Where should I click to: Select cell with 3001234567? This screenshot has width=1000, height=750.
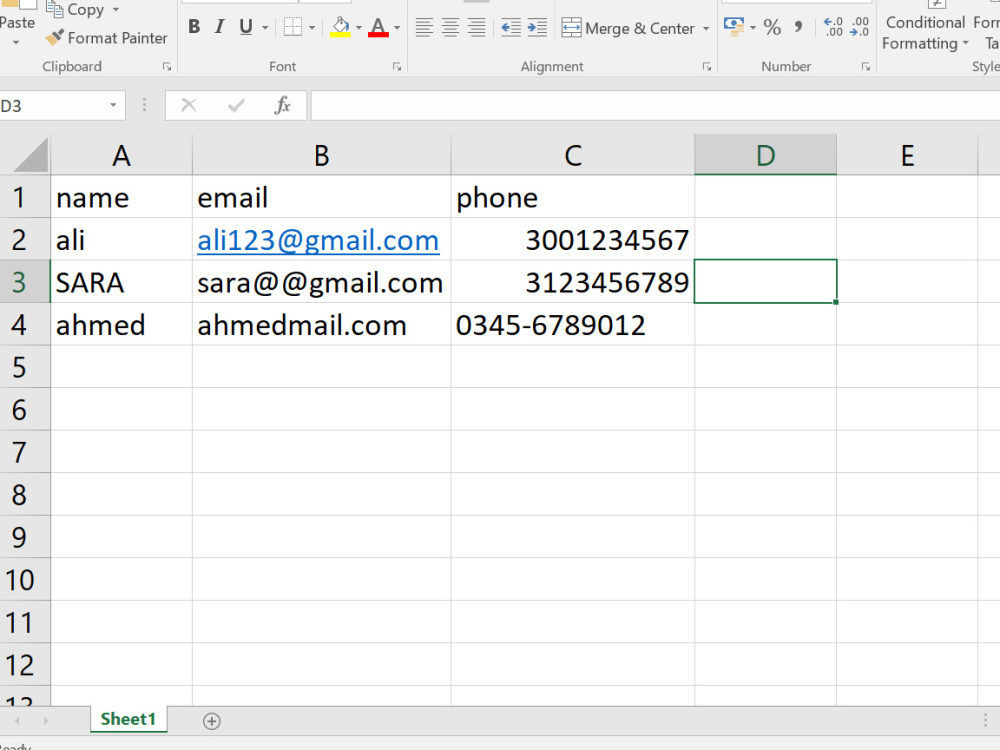pyautogui.click(x=573, y=240)
